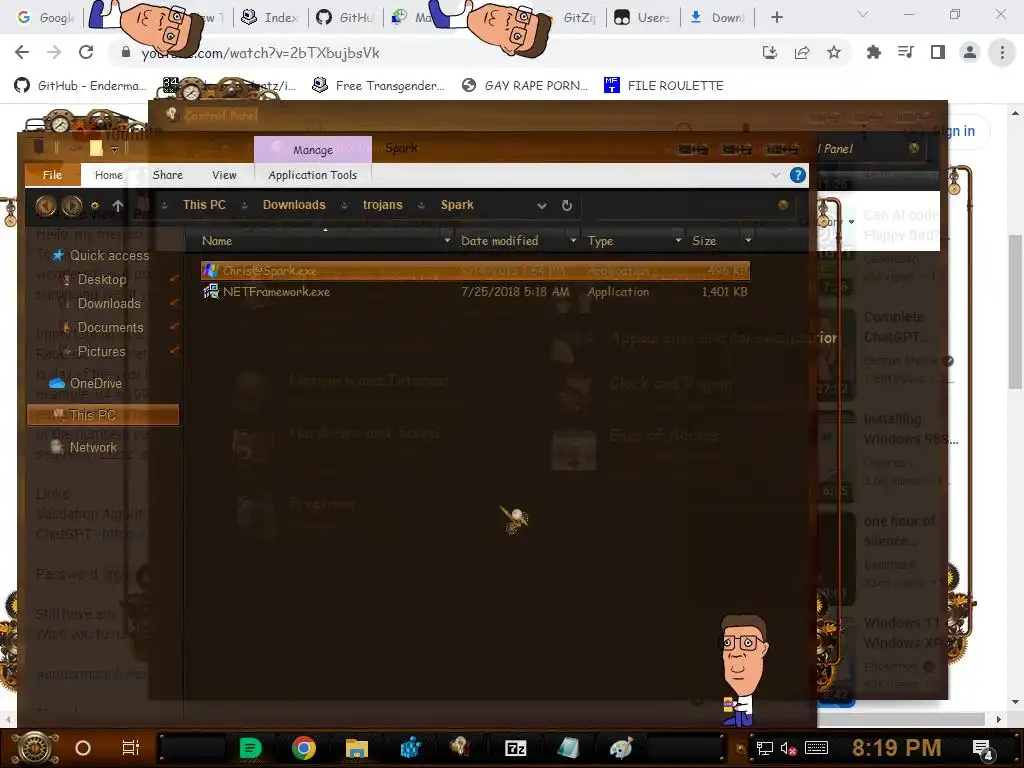
Task: Reload the Chrome page
Action: pyautogui.click(x=86, y=52)
